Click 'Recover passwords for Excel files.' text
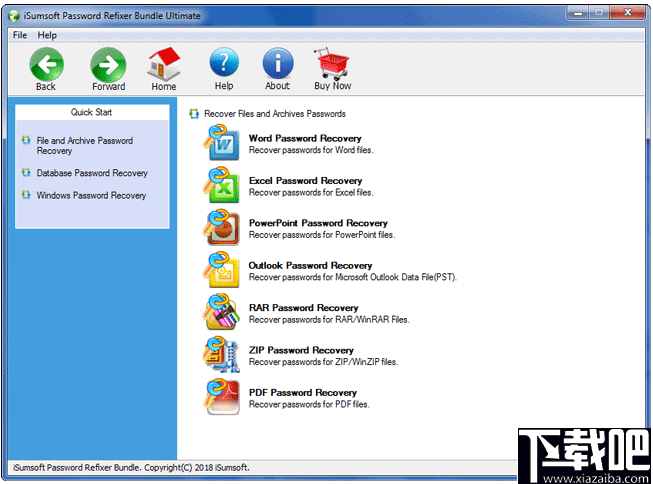Image resolution: width=653 pixels, height=484 pixels. 311,192
